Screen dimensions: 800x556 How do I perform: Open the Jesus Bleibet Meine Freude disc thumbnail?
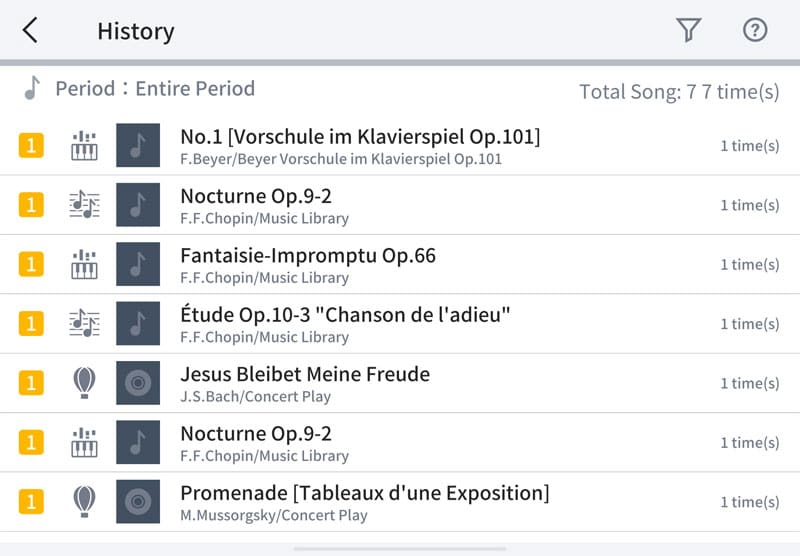[x=138, y=383]
